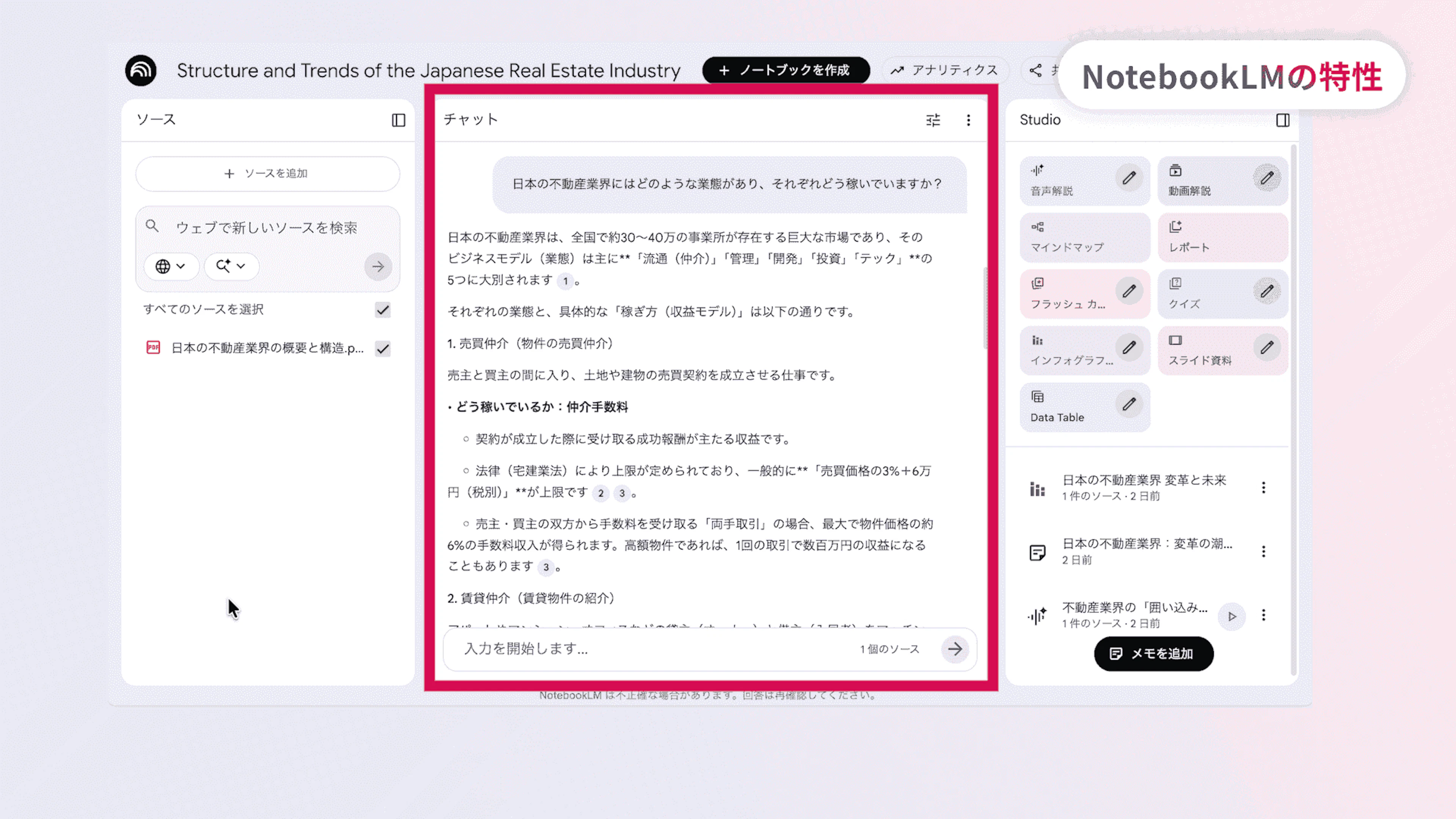
Task: Click the chat panel's vertical scrollbar
Action: coord(985,308)
